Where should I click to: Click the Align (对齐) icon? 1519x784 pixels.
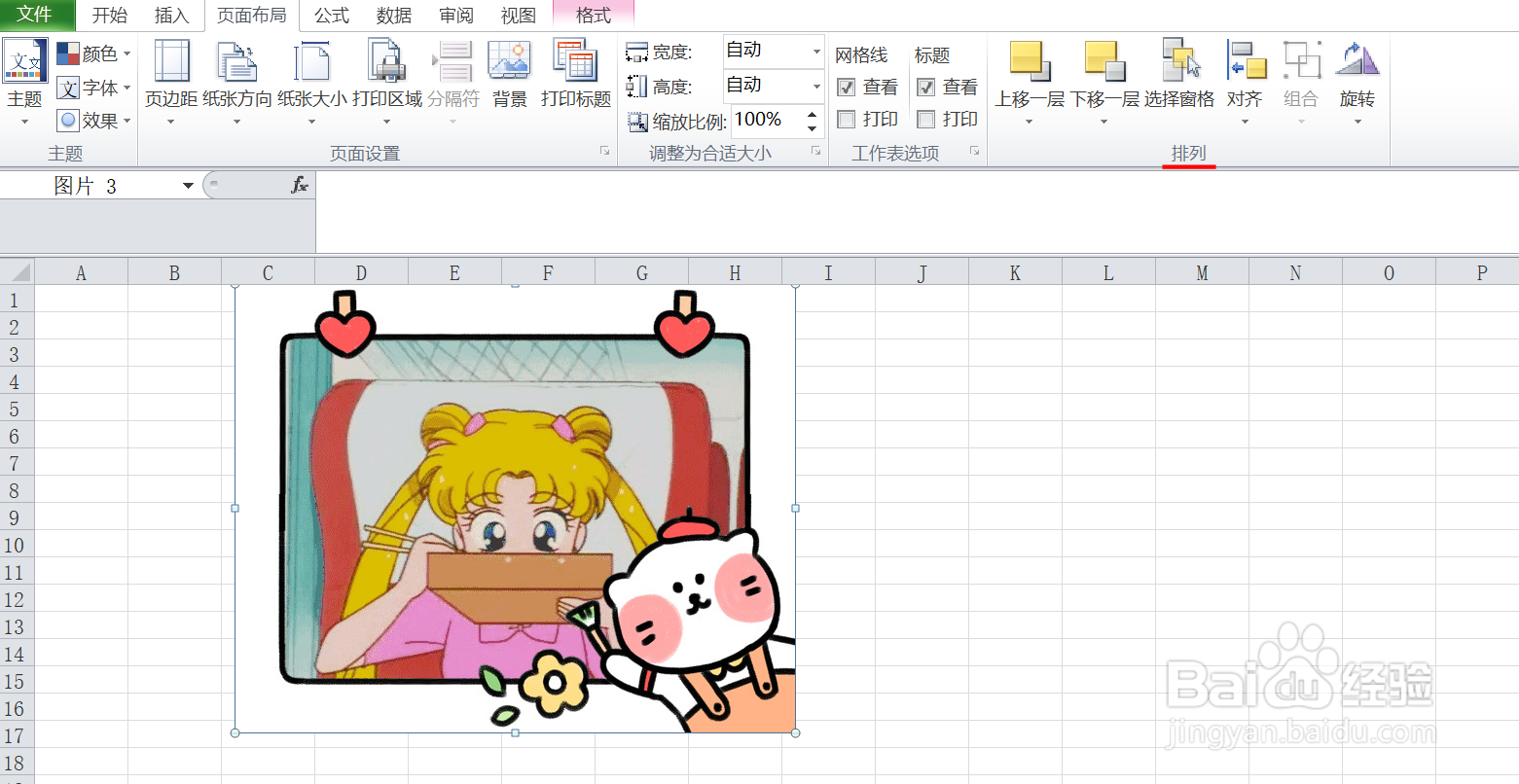tap(1245, 61)
